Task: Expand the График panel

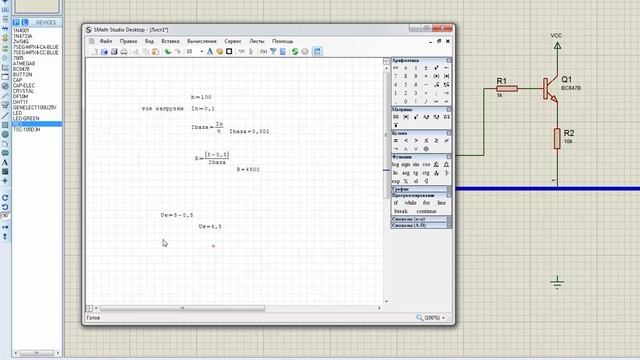Action: tap(449, 189)
